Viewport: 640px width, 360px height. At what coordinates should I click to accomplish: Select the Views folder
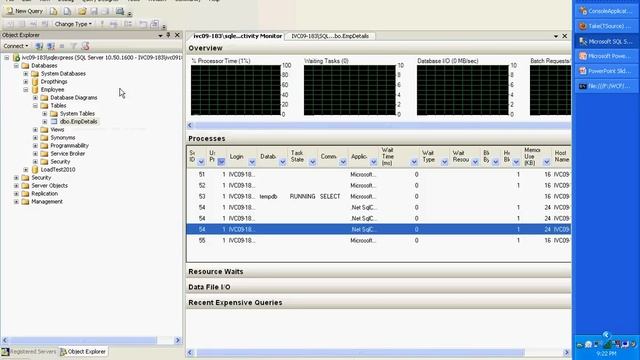pos(57,129)
